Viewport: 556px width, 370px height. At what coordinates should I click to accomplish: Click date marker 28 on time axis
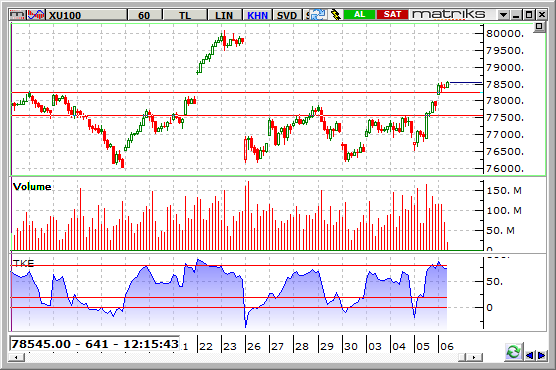click(x=302, y=346)
